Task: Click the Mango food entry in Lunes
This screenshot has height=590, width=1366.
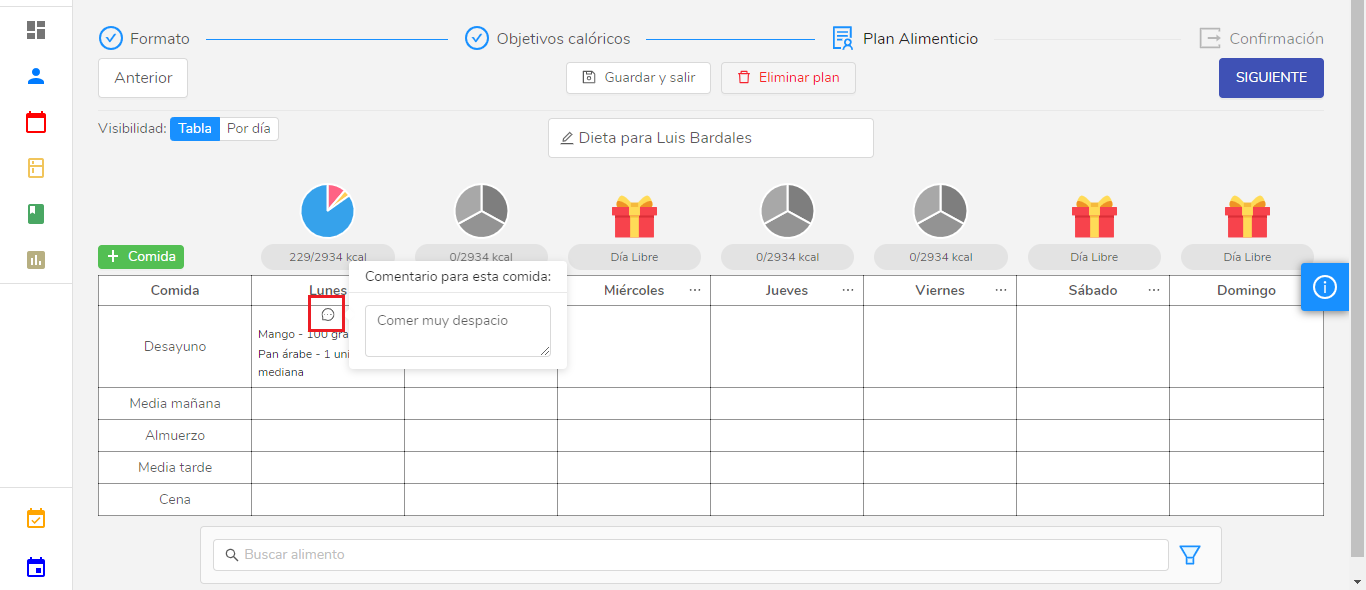Action: pos(302,334)
